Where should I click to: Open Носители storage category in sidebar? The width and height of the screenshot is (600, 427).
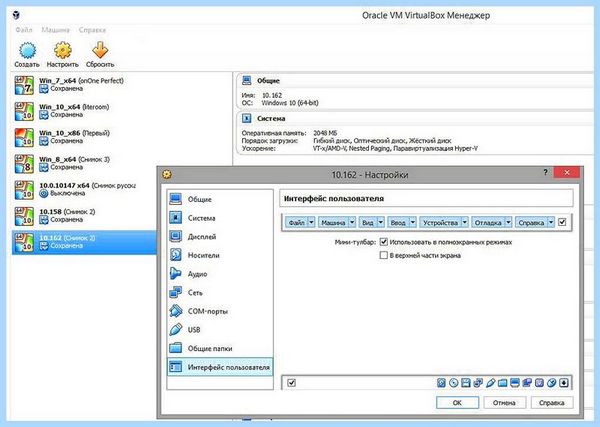tap(220, 255)
